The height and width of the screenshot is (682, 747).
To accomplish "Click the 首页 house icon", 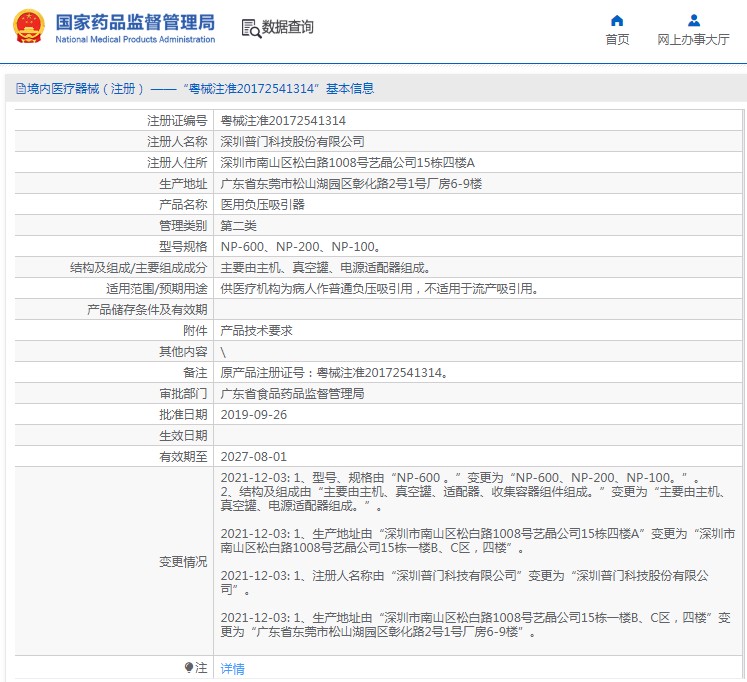I will (x=617, y=20).
